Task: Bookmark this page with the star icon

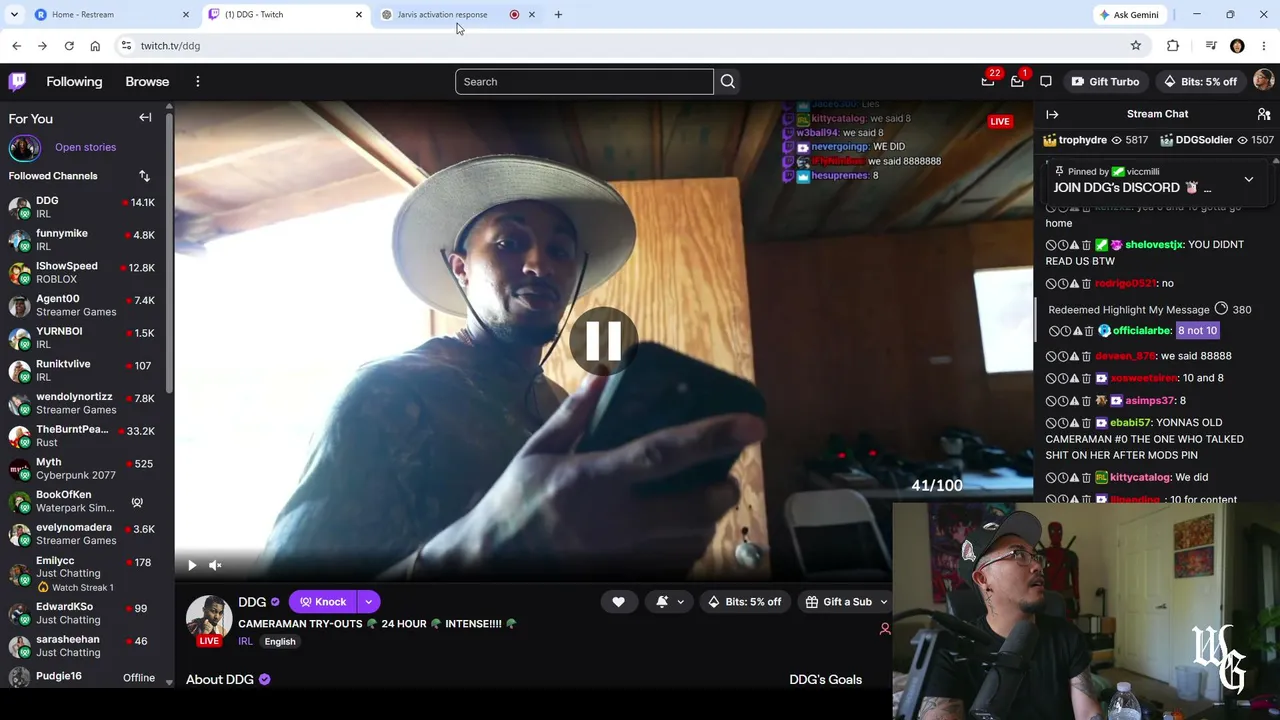Action: click(1136, 45)
